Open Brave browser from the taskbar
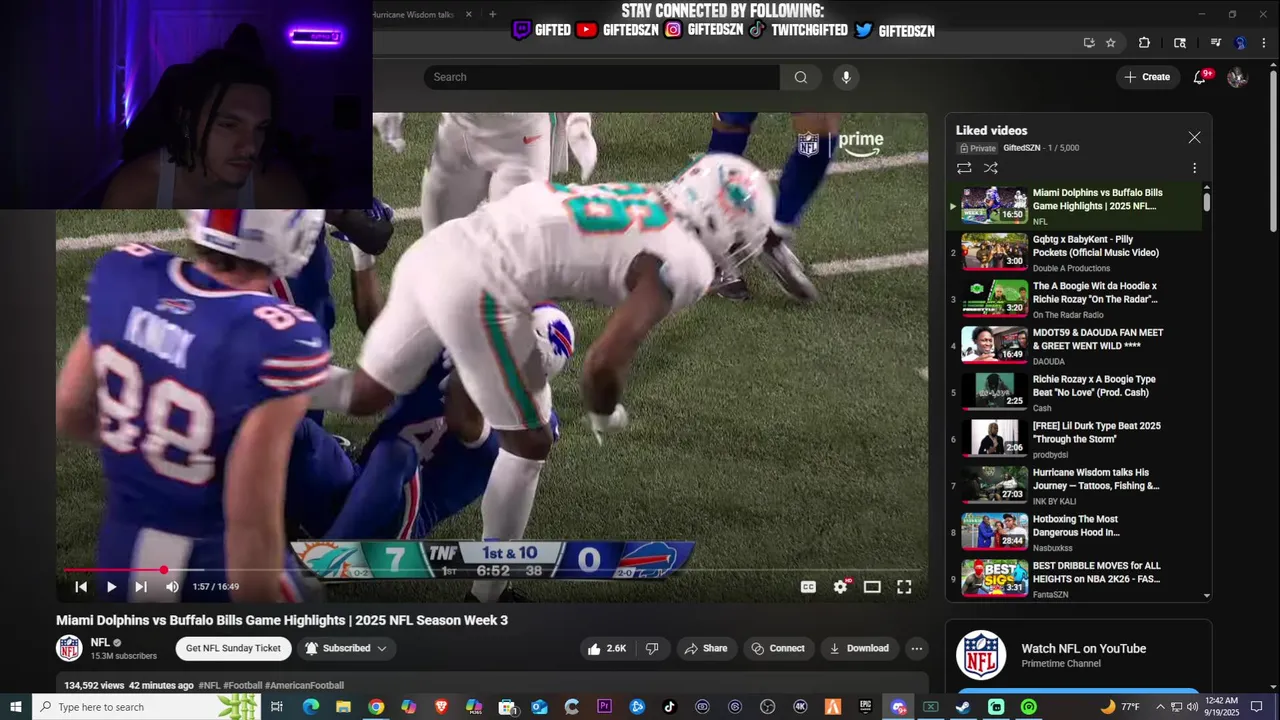This screenshot has height=720, width=1280. coord(441,707)
